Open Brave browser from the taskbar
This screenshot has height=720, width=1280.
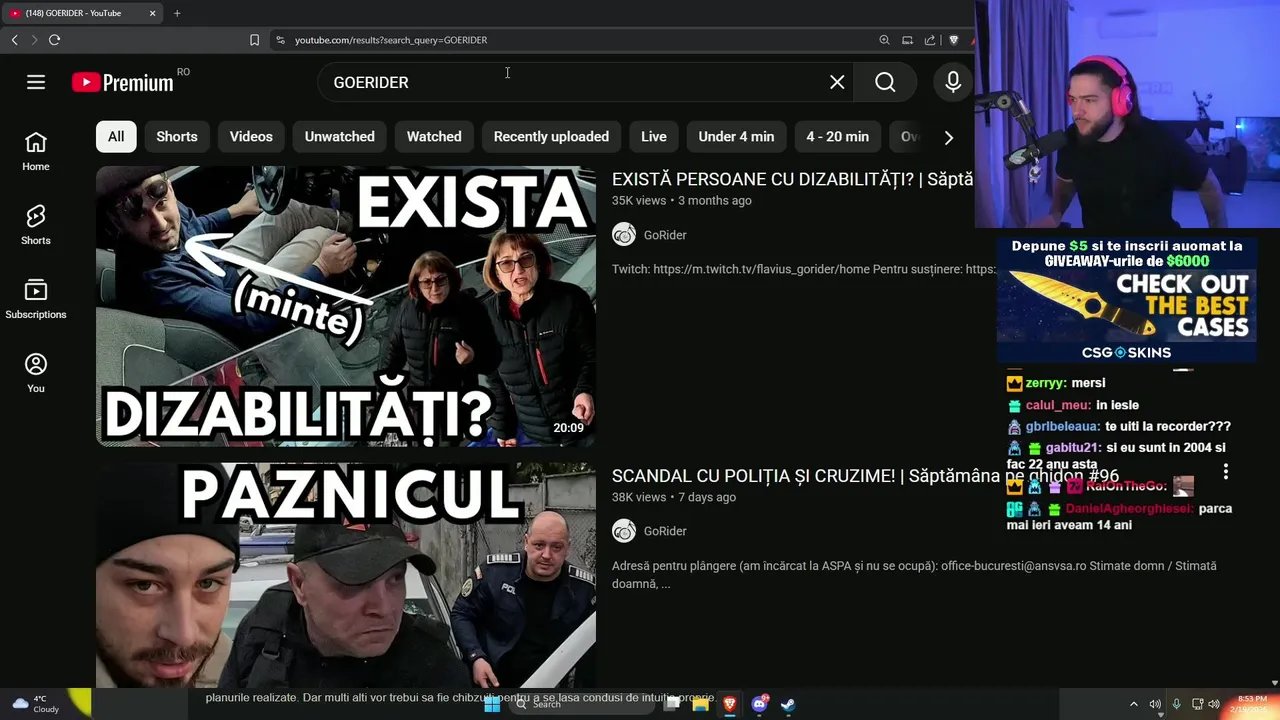click(729, 704)
